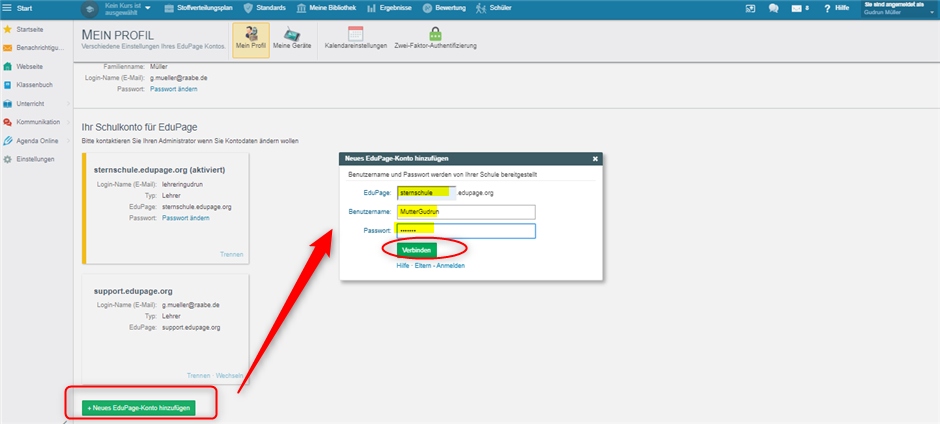Click the Agenda Online sidebar icon
The width and height of the screenshot is (940, 424).
7,141
